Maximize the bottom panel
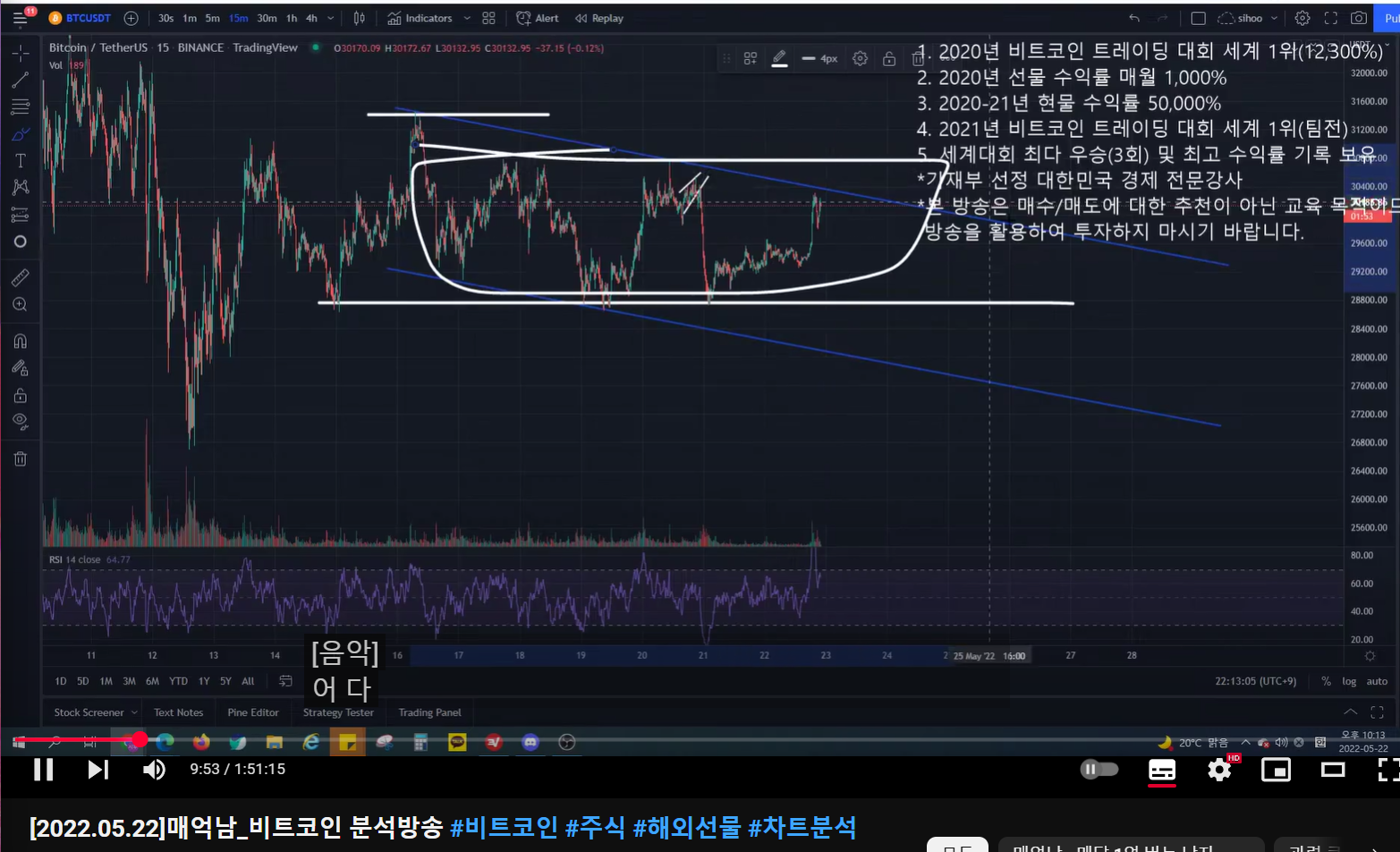Viewport: 1400px width, 852px height. [x=1377, y=712]
